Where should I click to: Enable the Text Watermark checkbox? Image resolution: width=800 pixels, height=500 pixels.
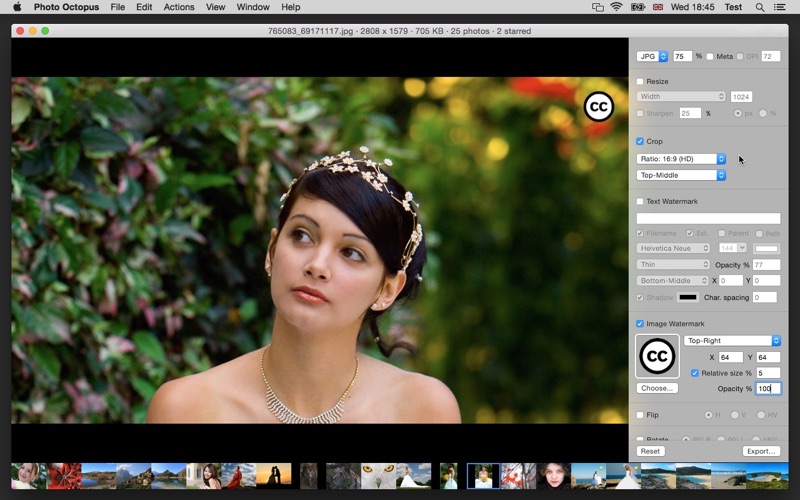pyautogui.click(x=640, y=202)
